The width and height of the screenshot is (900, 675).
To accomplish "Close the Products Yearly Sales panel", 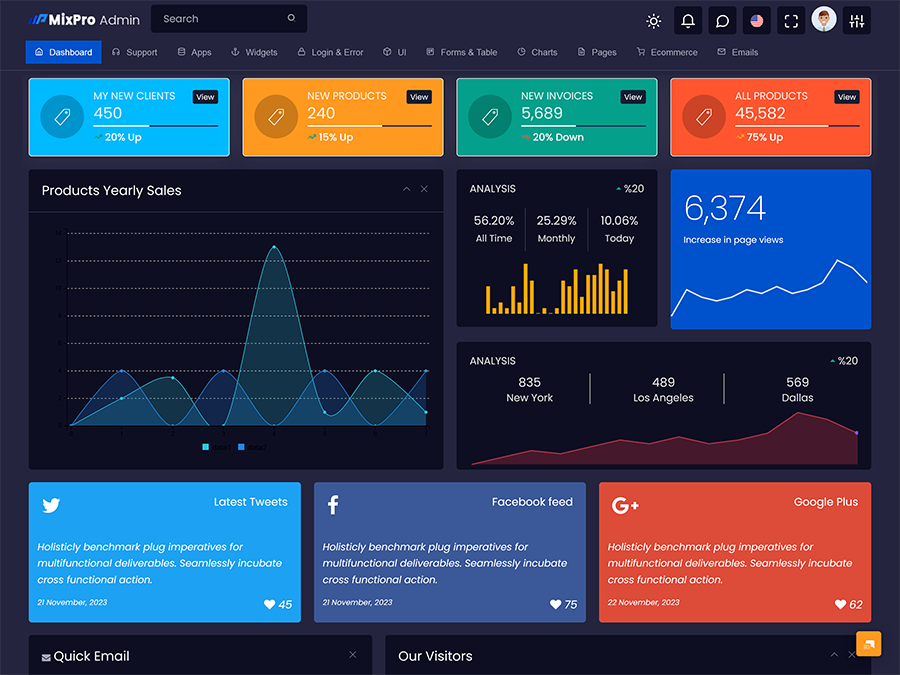I will coord(424,189).
